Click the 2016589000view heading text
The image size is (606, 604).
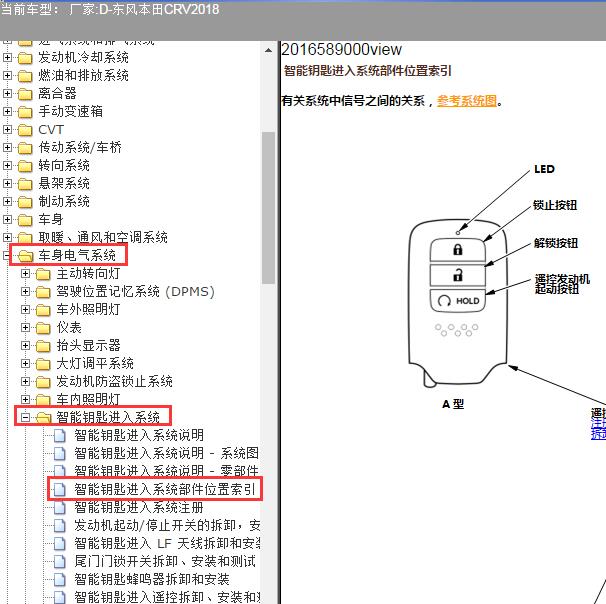[x=342, y=49]
